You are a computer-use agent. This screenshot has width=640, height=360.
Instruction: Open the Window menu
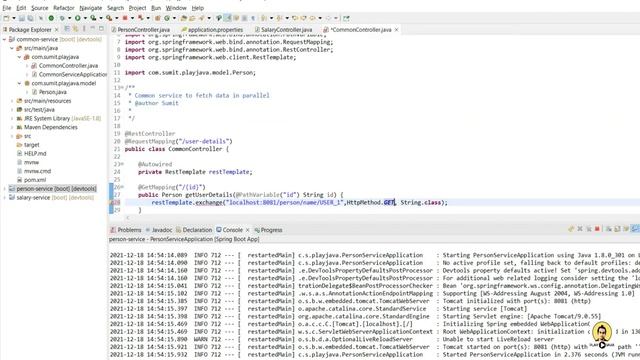pos(176,8)
